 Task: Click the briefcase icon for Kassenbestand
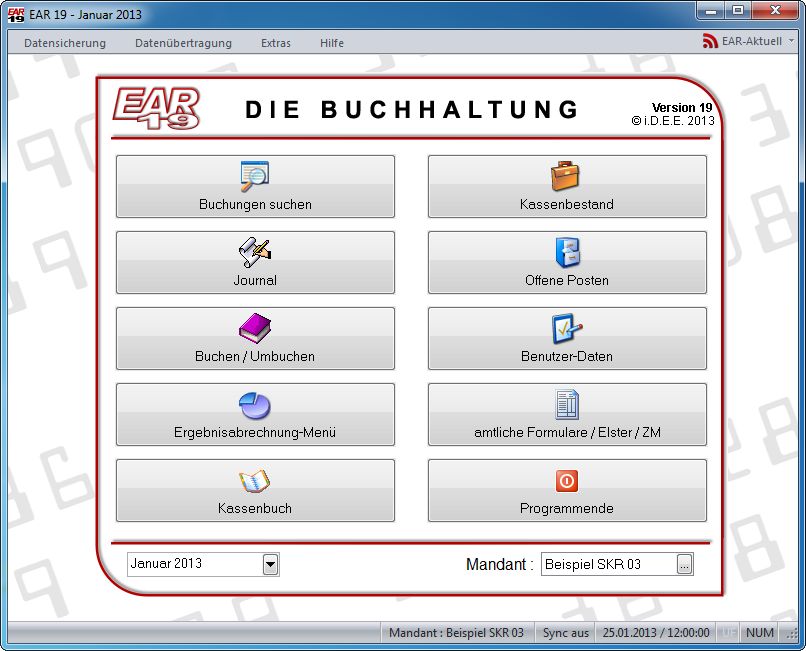click(x=565, y=176)
